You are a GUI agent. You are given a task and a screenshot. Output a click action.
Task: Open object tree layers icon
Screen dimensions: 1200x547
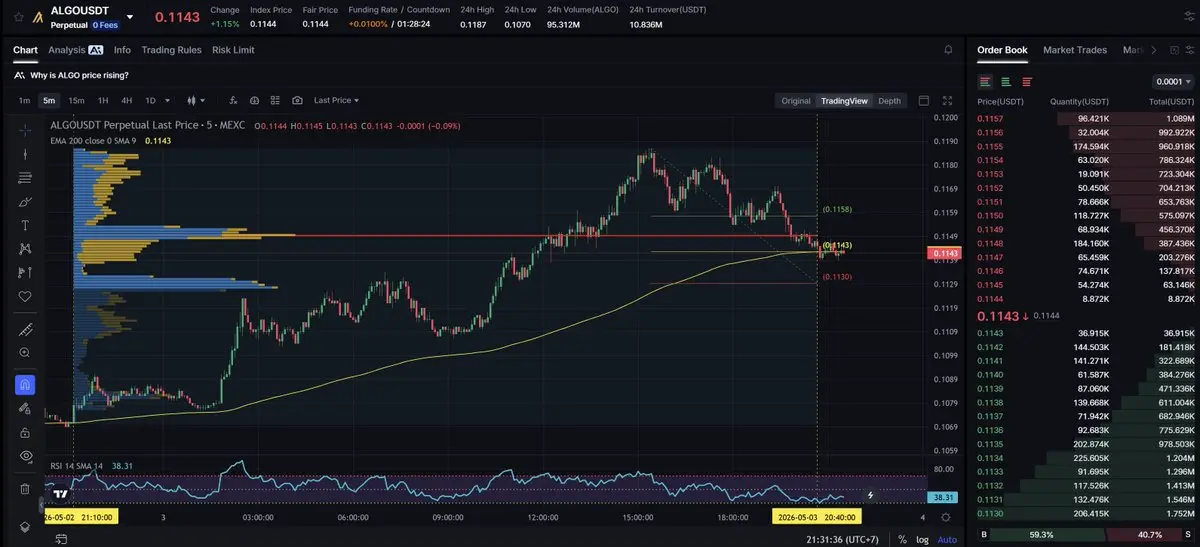(25, 527)
